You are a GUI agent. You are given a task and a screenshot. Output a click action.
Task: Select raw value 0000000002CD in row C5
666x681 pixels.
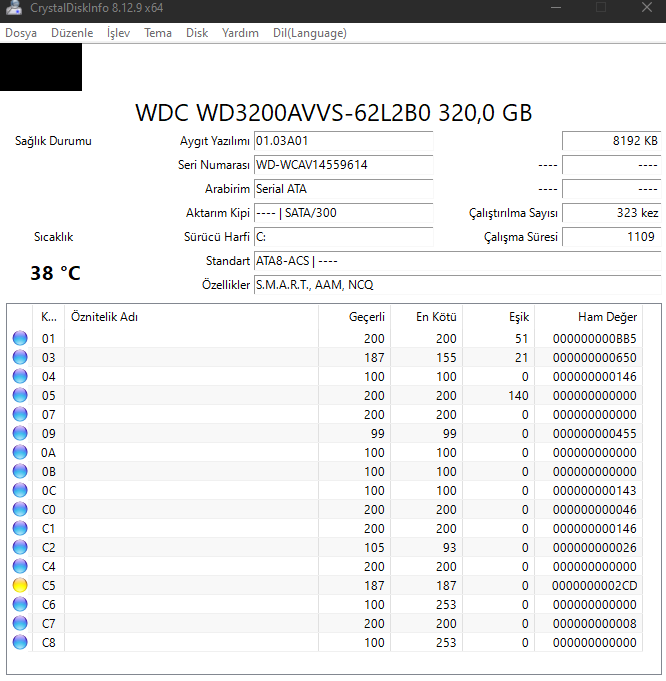(x=594, y=585)
